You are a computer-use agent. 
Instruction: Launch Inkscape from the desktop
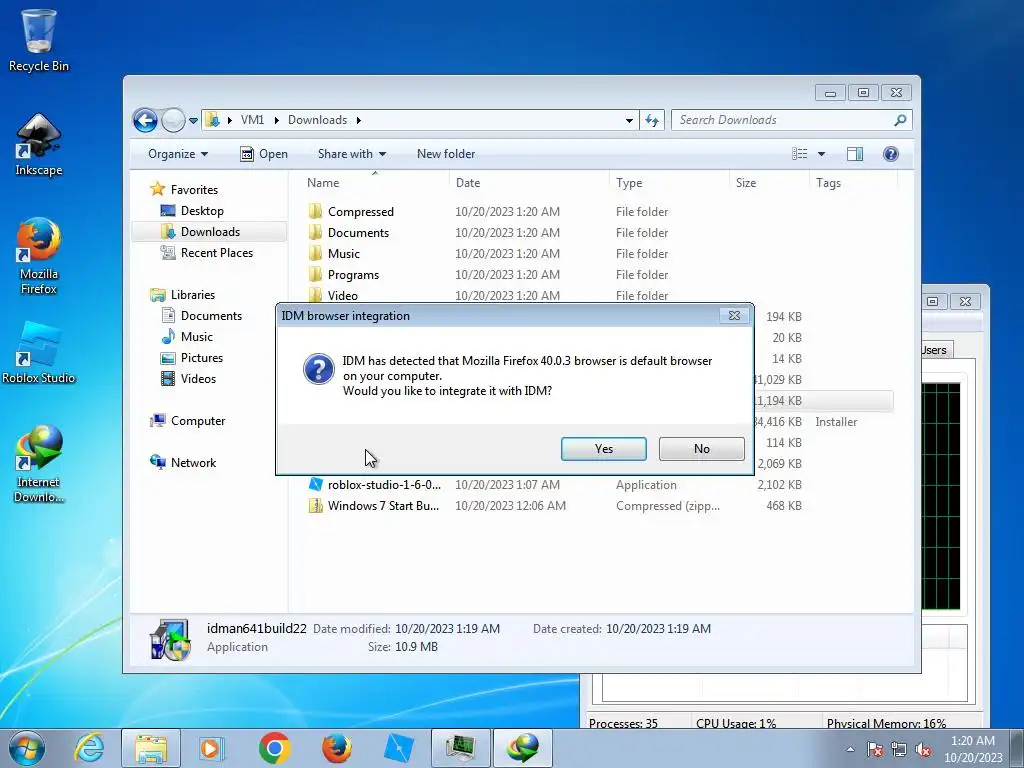tap(39, 145)
